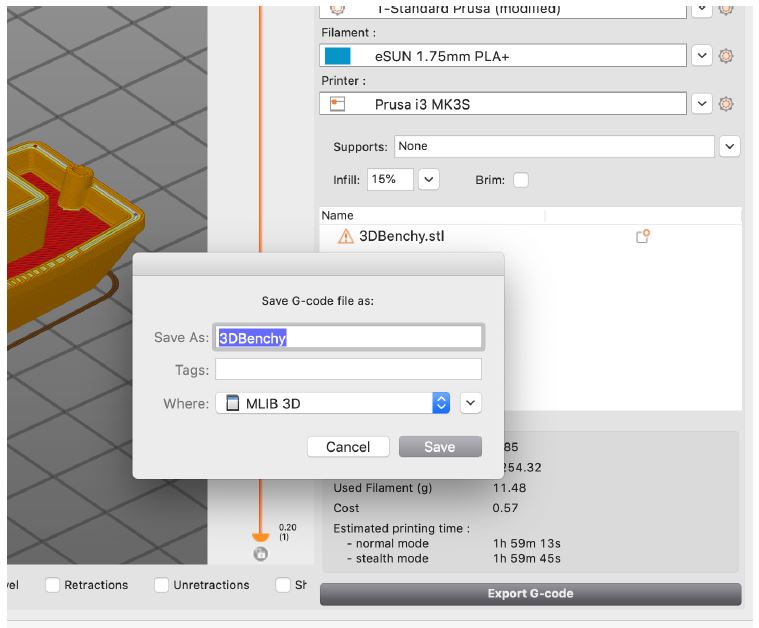759x628 pixels.
Task: Toggle the Unretractions checkbox
Action: tap(161, 584)
